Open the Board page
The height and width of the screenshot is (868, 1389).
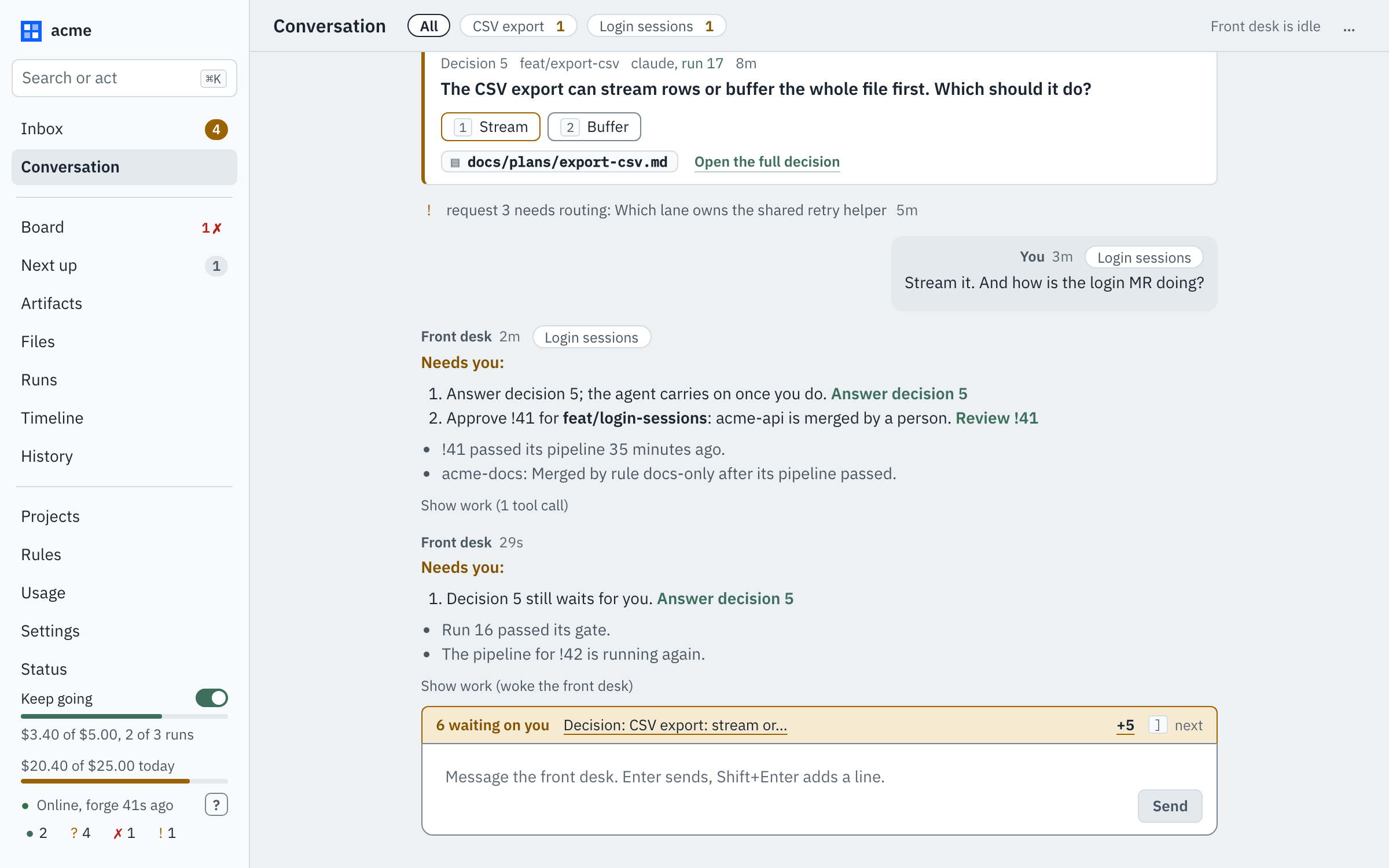point(124,227)
